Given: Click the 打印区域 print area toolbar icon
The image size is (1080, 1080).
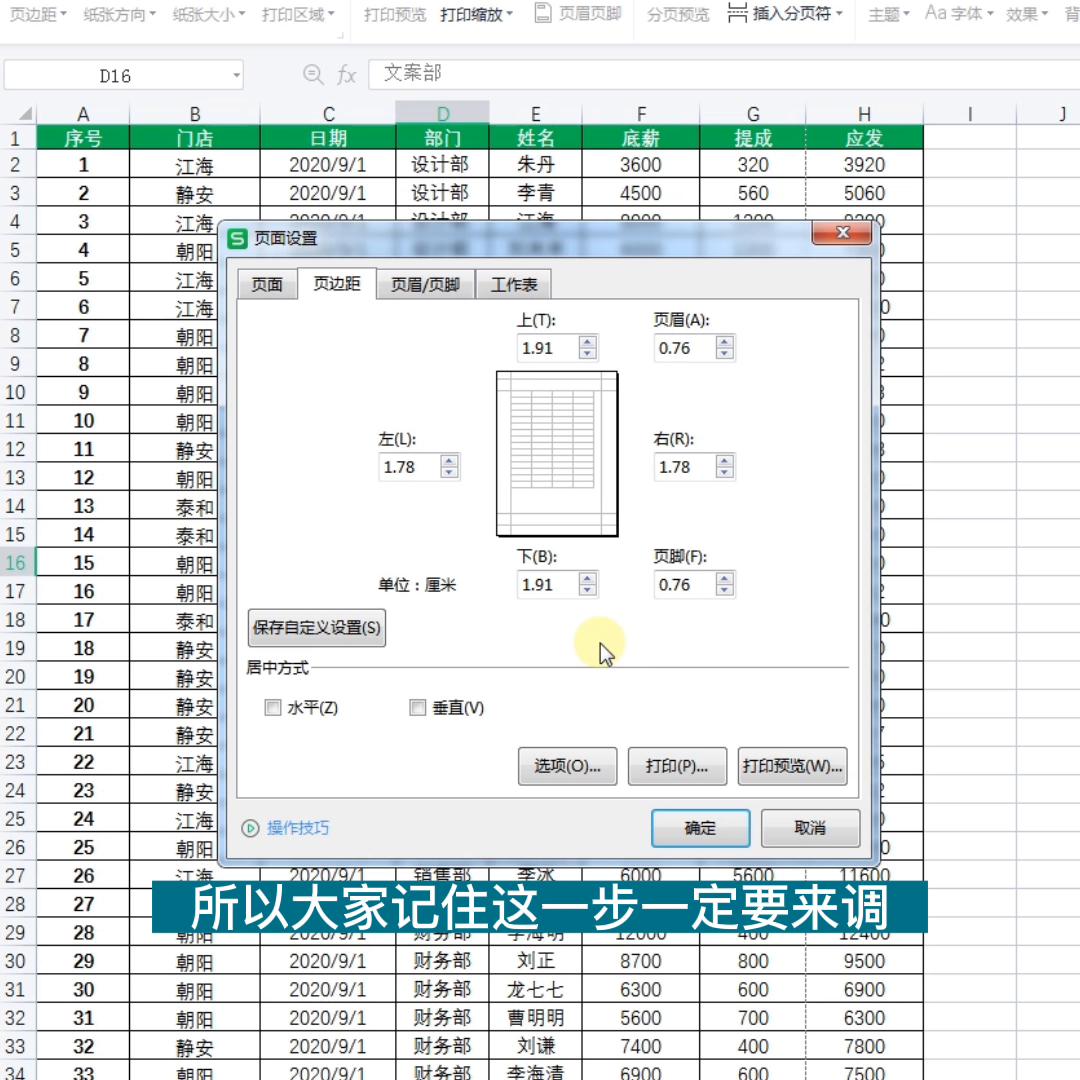Looking at the screenshot, I should click(x=293, y=15).
